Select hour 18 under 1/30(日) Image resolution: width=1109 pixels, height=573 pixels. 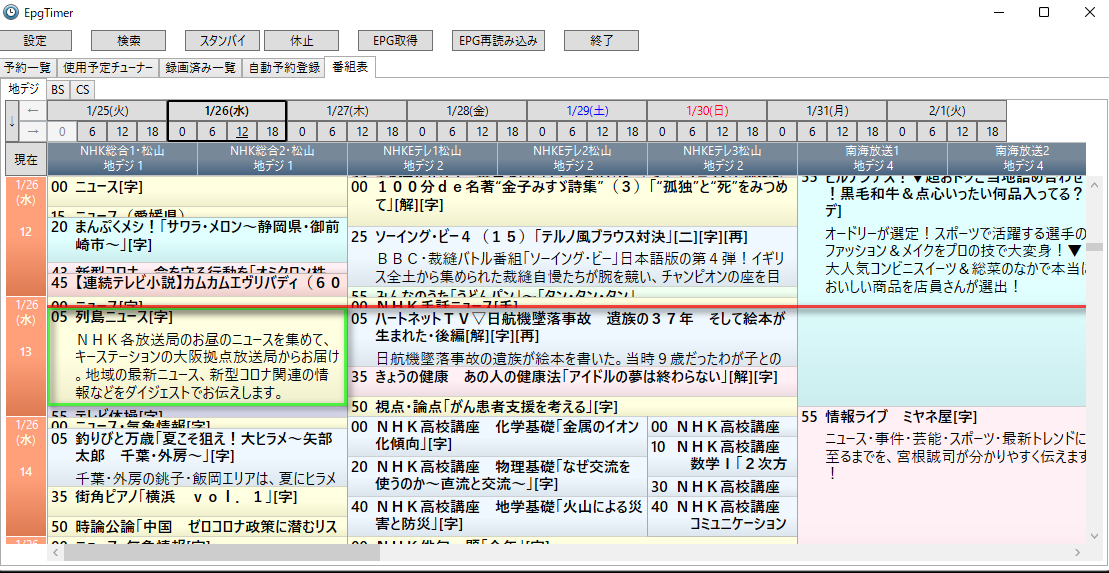coord(751,132)
